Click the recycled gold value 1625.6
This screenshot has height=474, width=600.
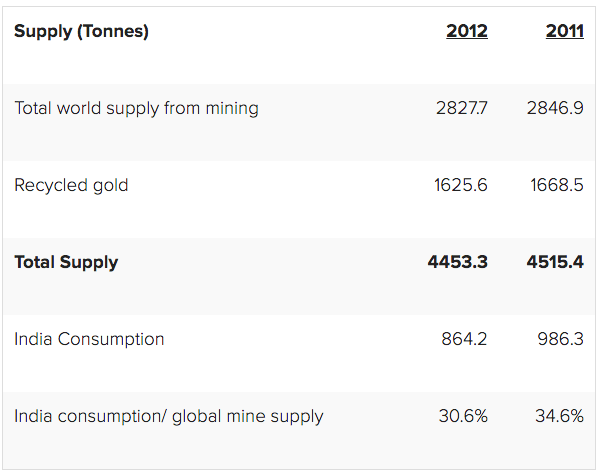[x=461, y=185]
